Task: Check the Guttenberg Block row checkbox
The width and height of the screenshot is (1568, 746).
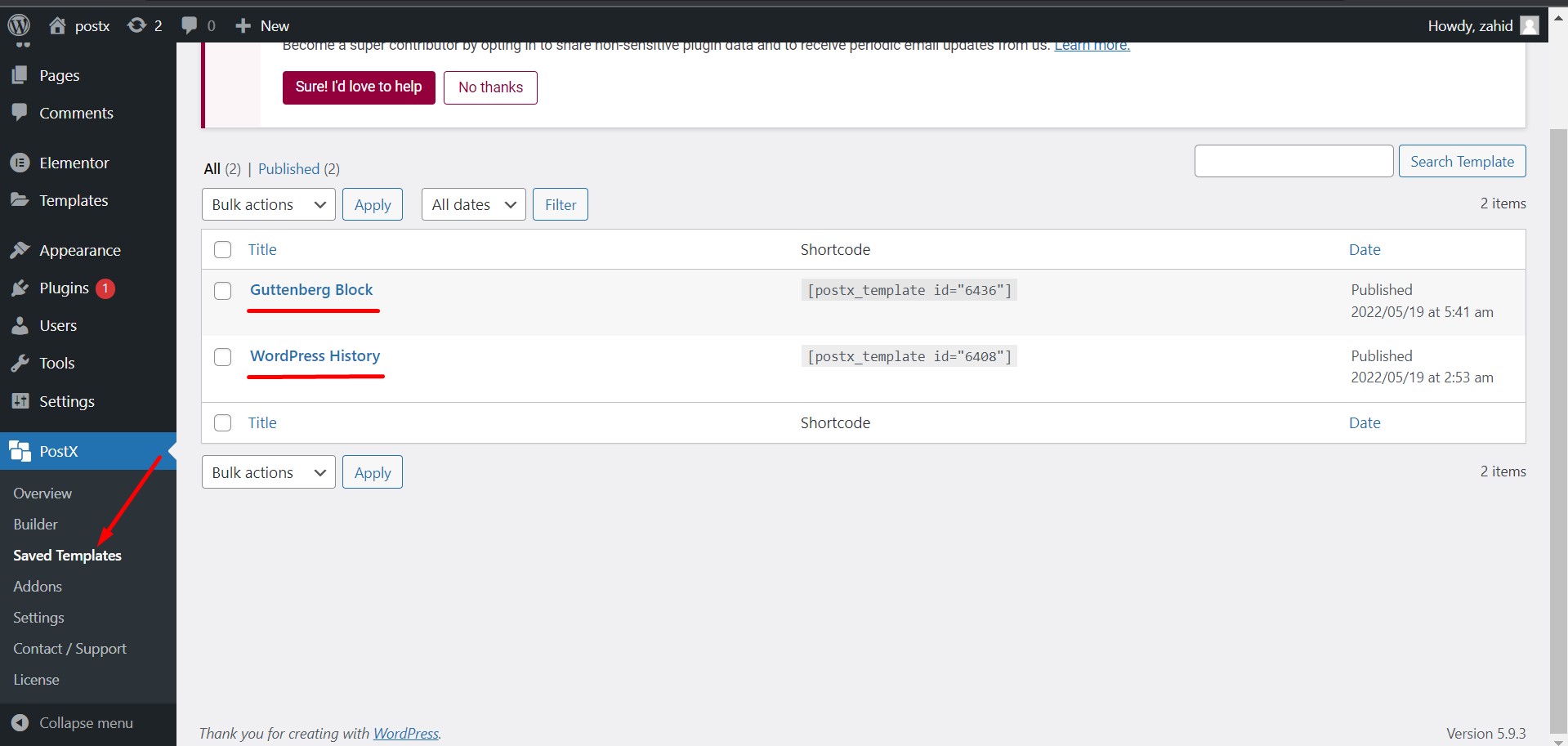Action: click(222, 291)
